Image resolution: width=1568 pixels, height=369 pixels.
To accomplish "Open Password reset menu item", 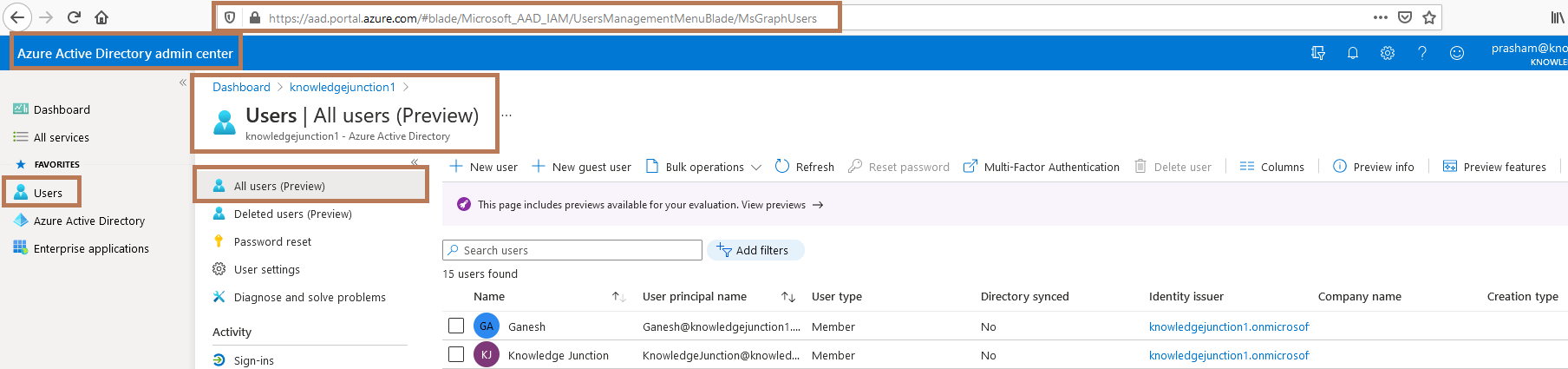I will coord(272,241).
